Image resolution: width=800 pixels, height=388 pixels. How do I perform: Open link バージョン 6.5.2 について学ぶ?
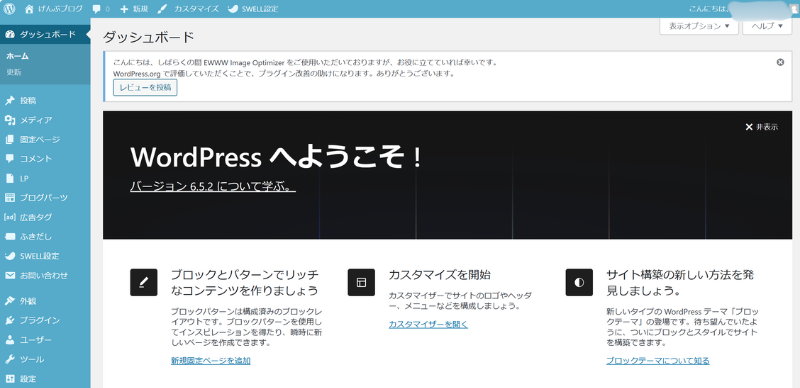[213, 187]
